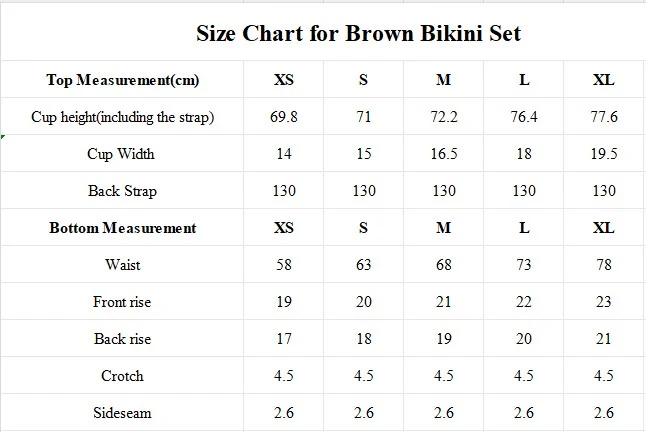Viewport: 646px width, 432px height.
Task: Select the Cup Width row label
Action: point(122,154)
